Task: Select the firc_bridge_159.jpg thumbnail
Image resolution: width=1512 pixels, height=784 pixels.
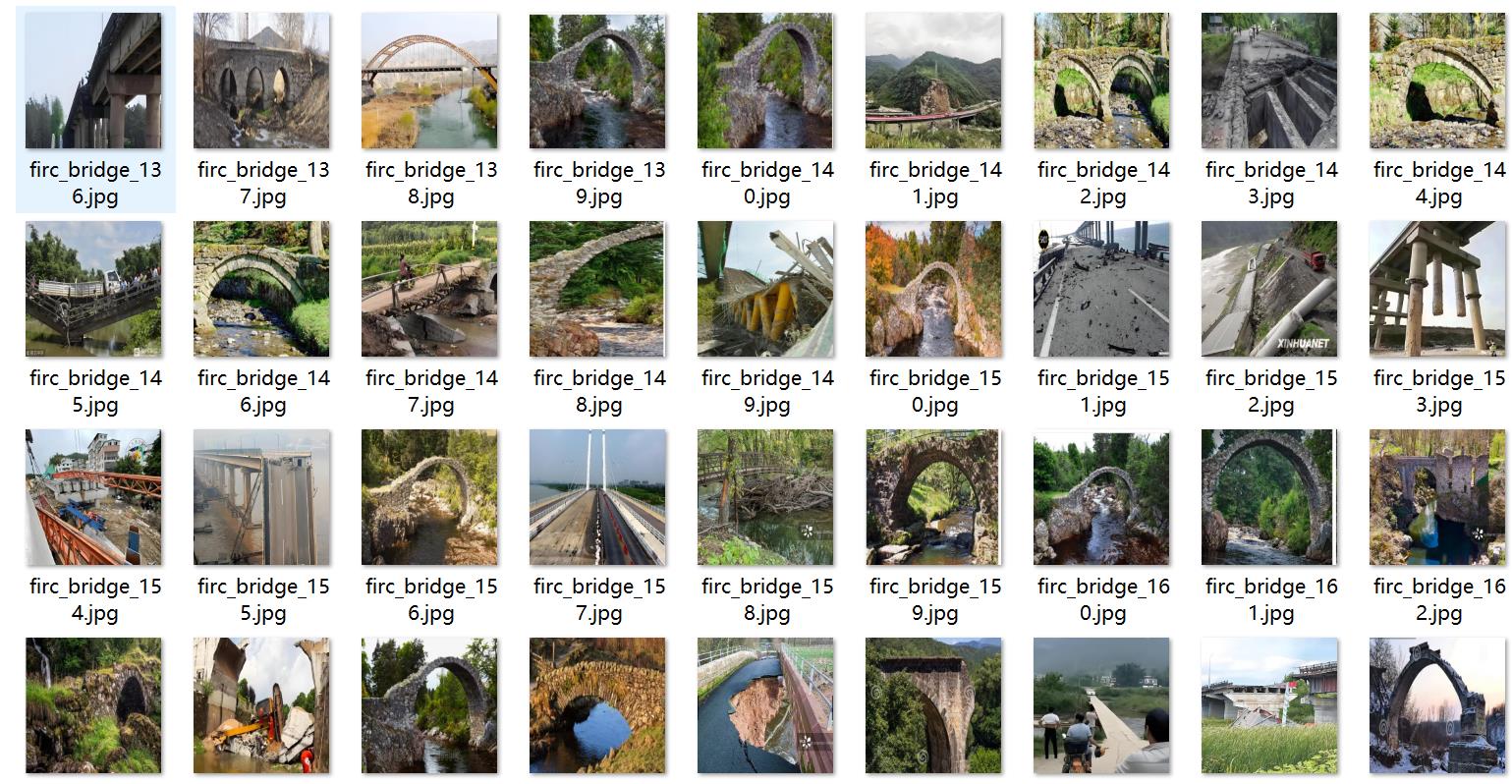Action: pos(933,497)
